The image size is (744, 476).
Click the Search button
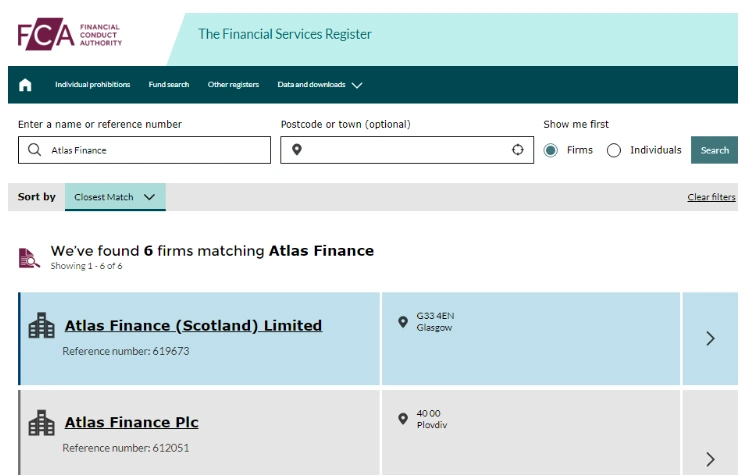tap(714, 150)
